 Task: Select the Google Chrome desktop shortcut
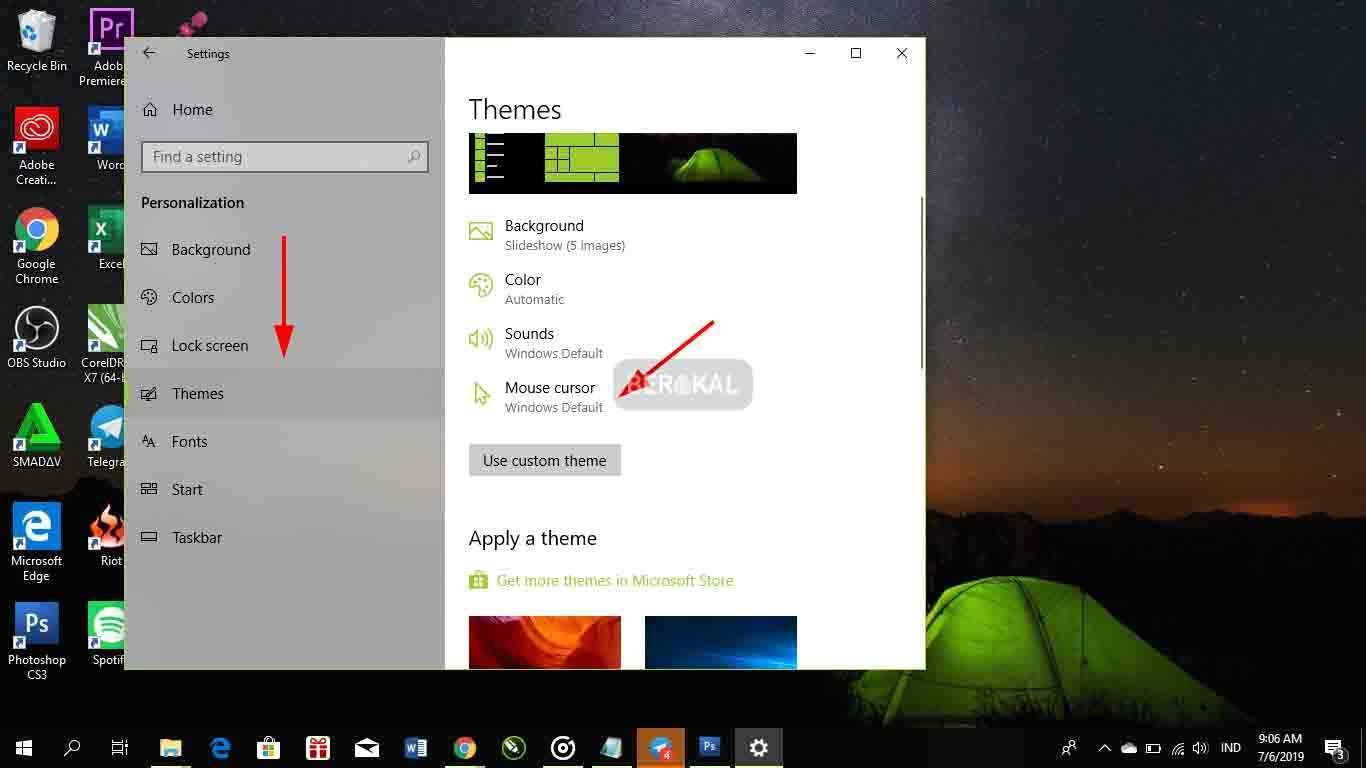point(37,246)
